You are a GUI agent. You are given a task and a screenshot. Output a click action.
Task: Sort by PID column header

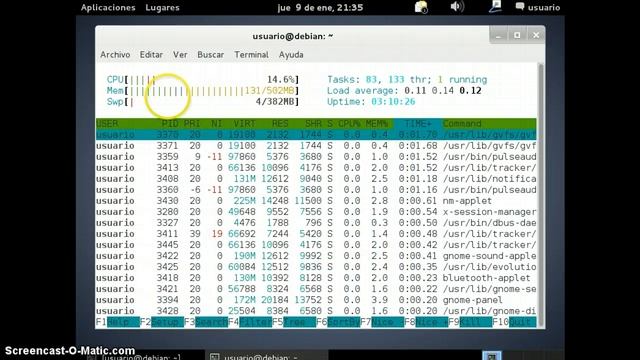169,124
